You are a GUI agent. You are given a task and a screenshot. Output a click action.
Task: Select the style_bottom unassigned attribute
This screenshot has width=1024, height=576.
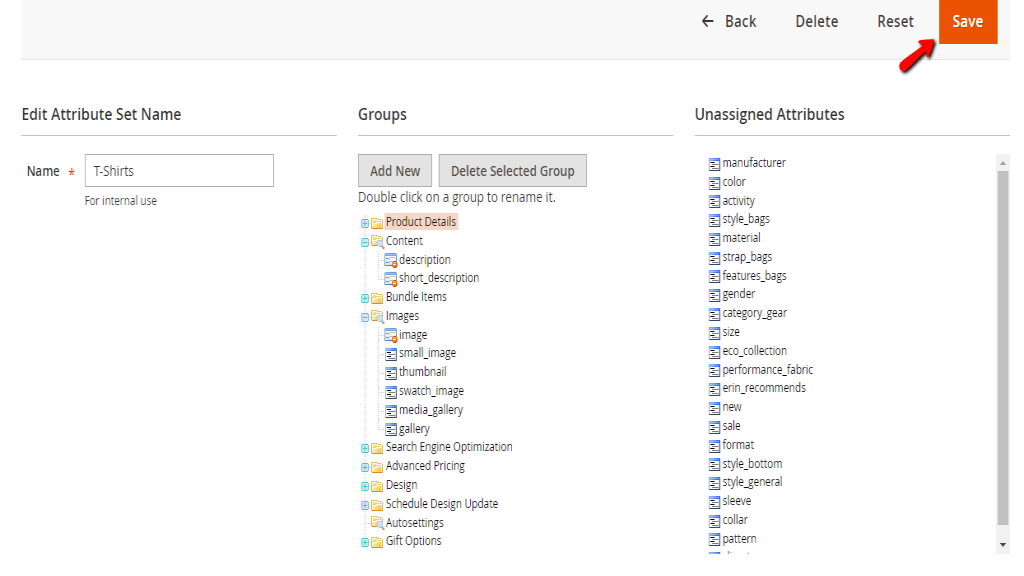(x=752, y=464)
